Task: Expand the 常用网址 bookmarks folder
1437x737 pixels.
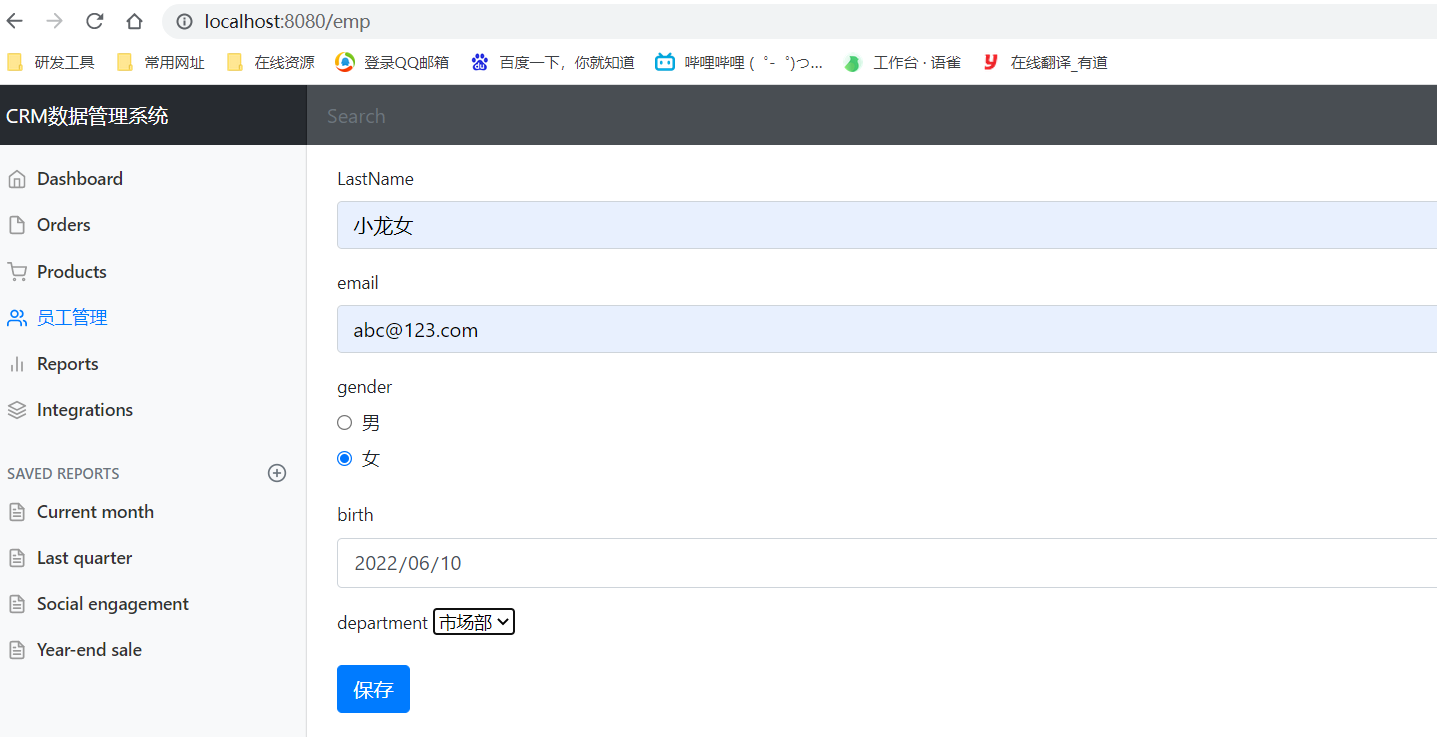Action: pos(126,61)
